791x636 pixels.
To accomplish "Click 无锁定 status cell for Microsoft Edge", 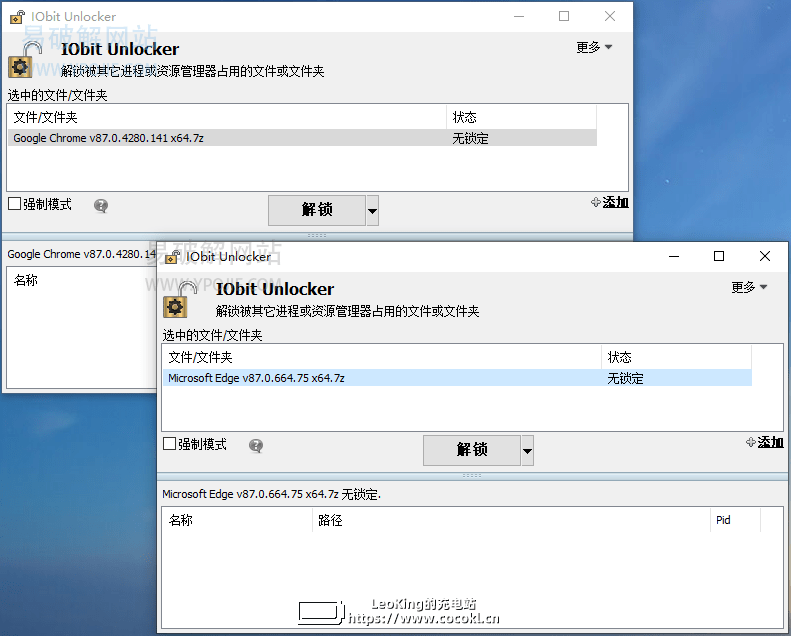I will [x=625, y=378].
